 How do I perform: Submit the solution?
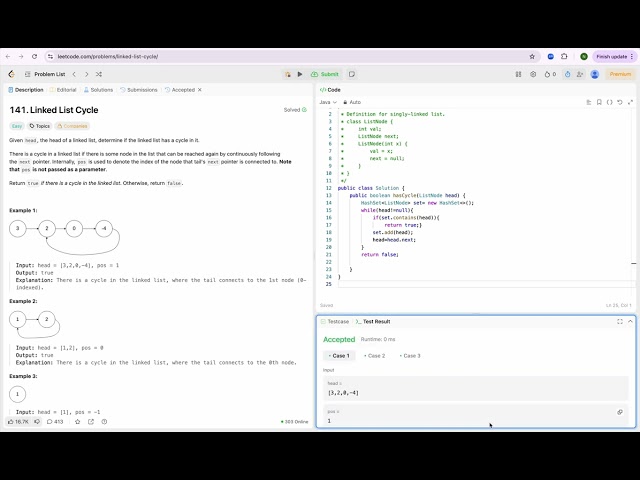(x=325, y=74)
